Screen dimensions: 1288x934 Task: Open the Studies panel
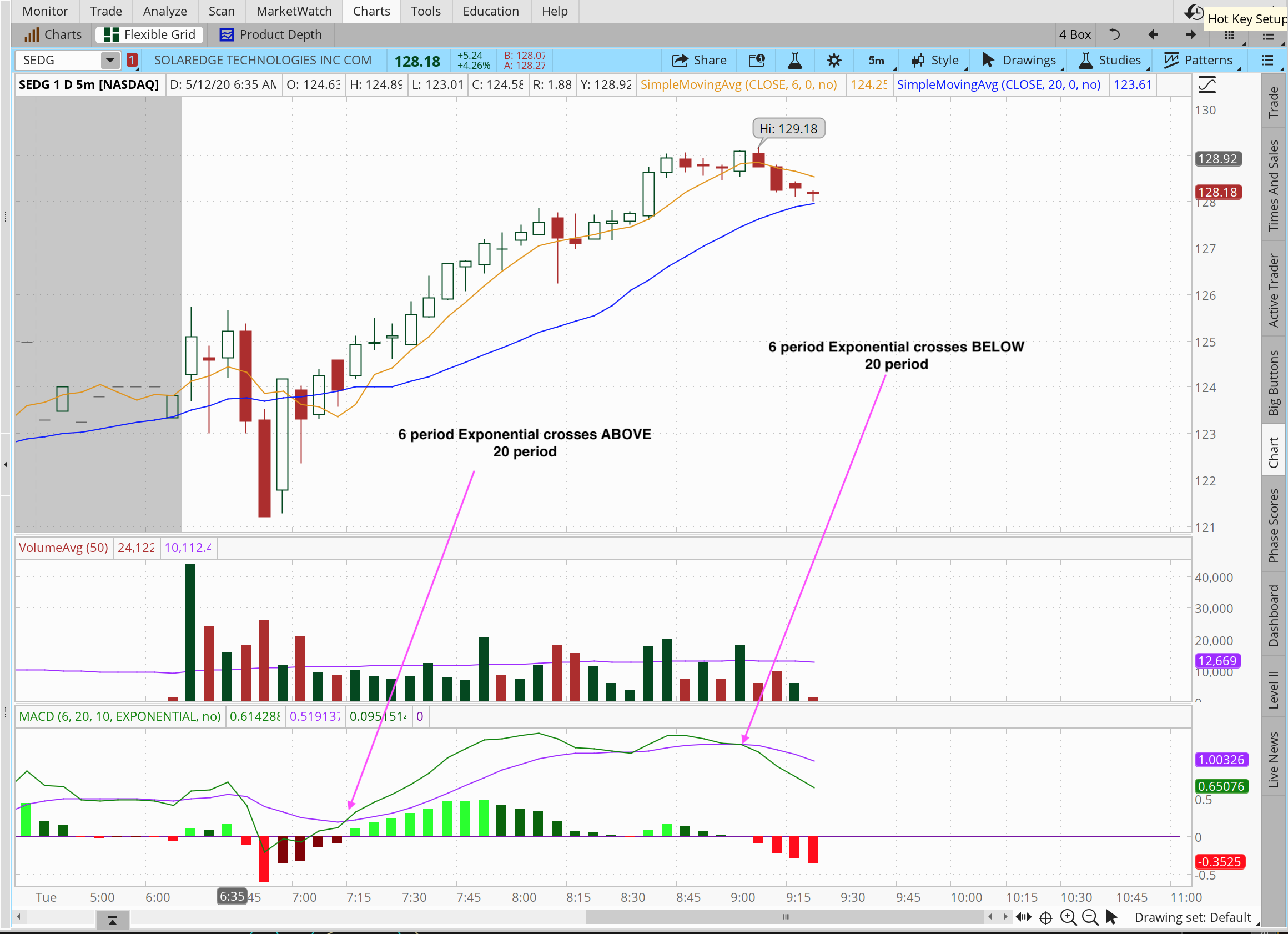tap(1117, 60)
